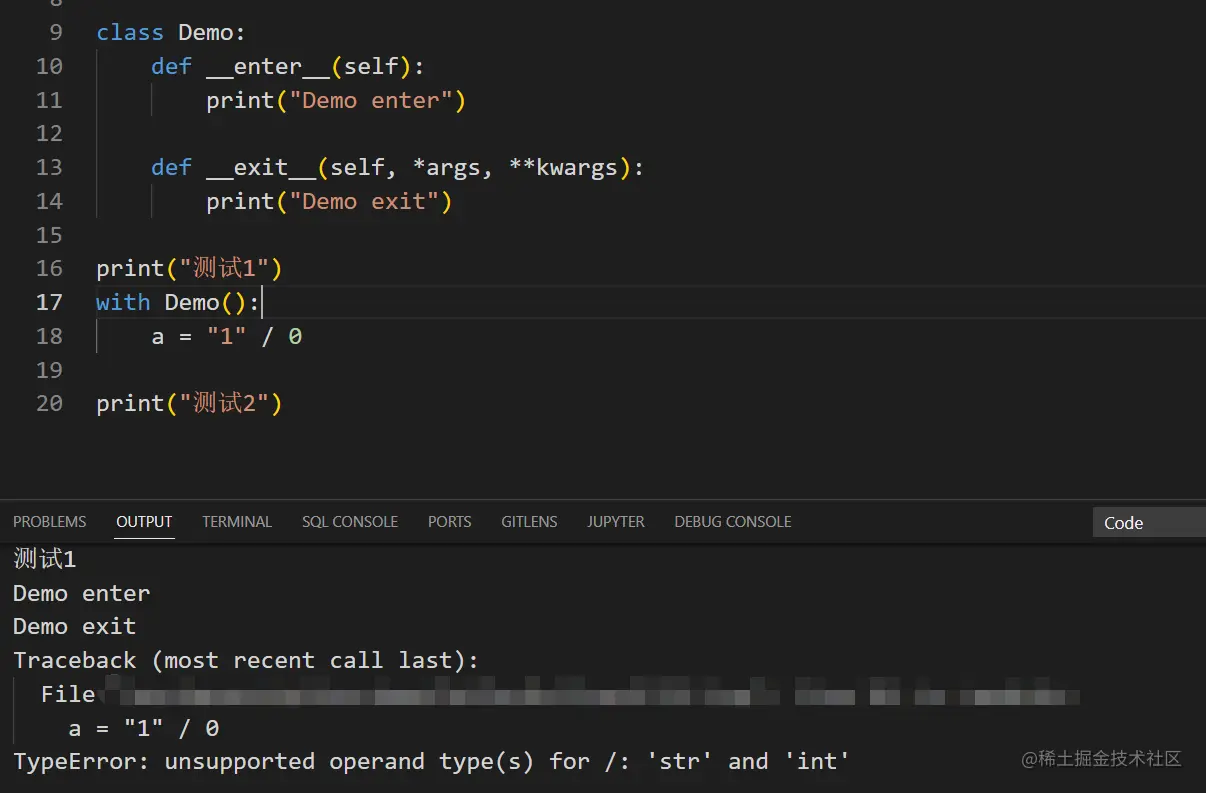Screen dimensions: 1206x793
Task: Open the GITLENS panel tab
Action: tap(529, 522)
